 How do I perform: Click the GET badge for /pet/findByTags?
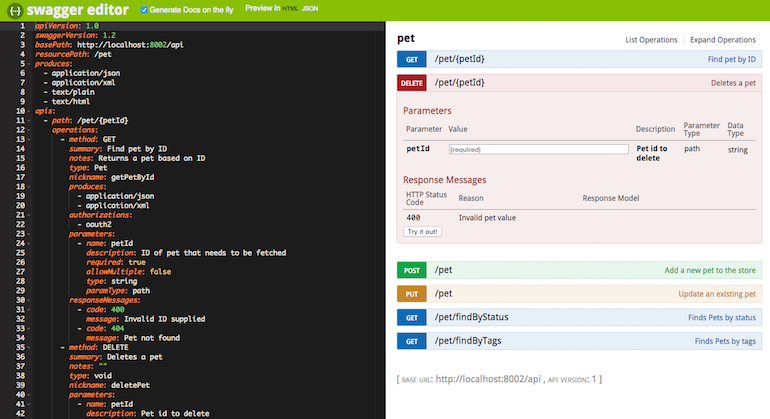[412, 341]
